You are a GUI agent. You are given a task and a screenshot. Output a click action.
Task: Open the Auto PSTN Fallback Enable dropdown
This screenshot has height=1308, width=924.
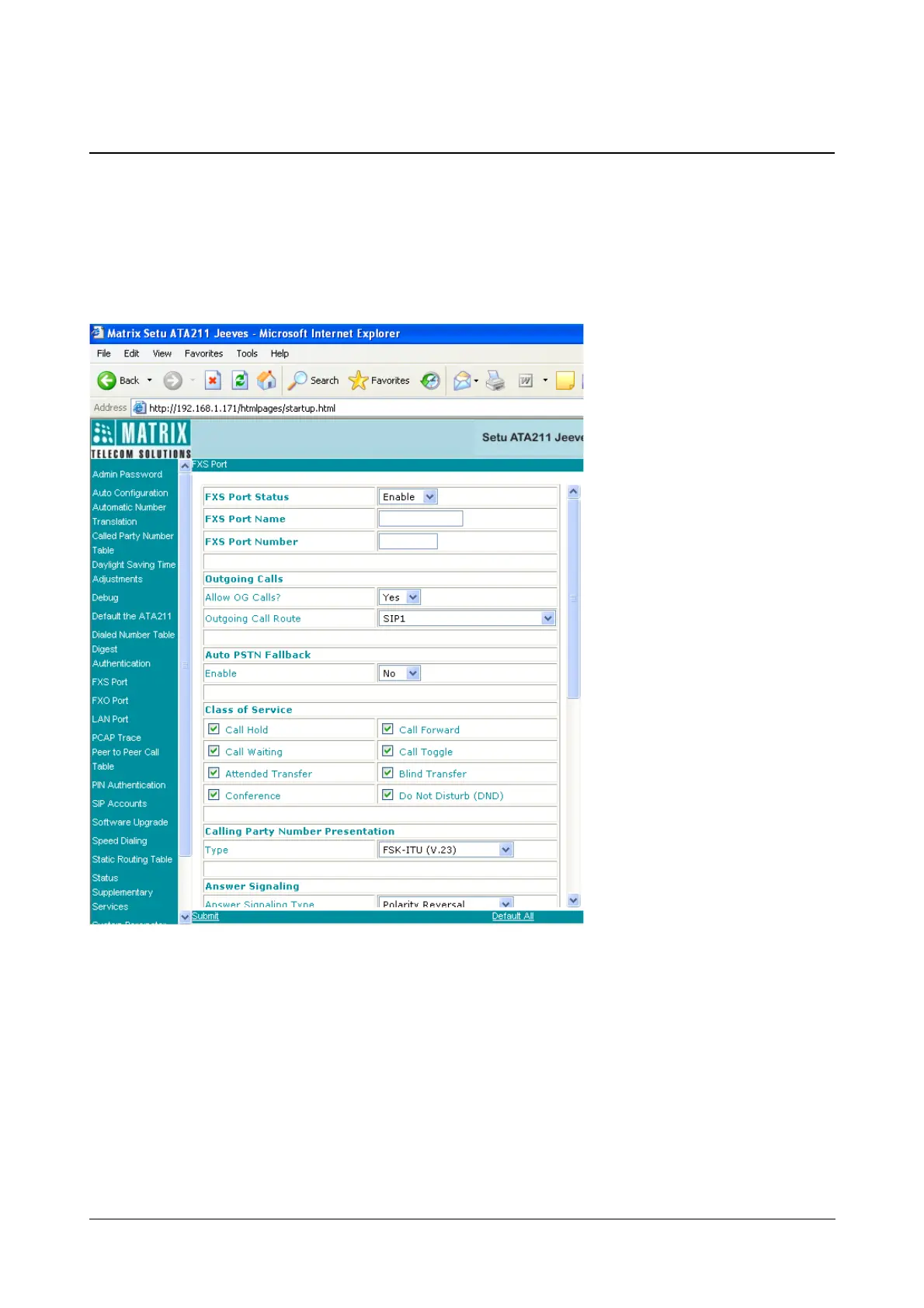click(399, 673)
